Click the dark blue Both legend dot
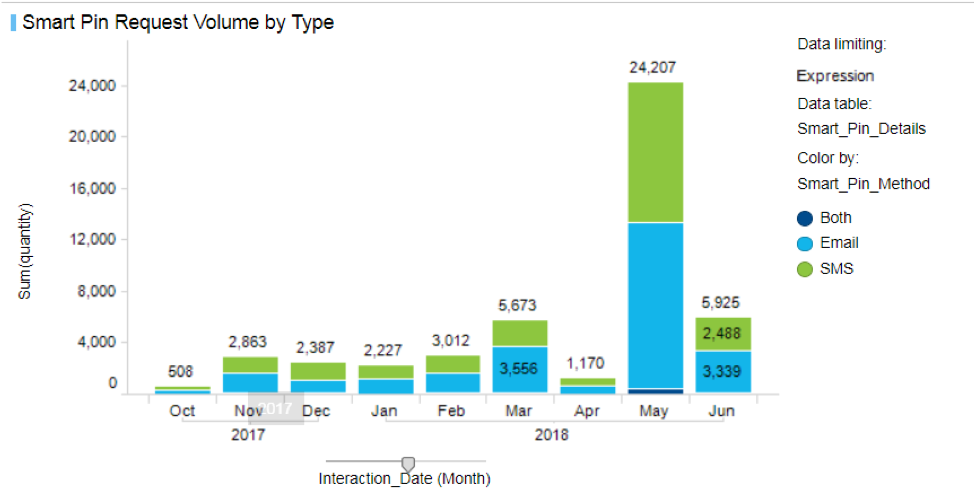Viewport: 974px width, 499px height. coord(805,218)
